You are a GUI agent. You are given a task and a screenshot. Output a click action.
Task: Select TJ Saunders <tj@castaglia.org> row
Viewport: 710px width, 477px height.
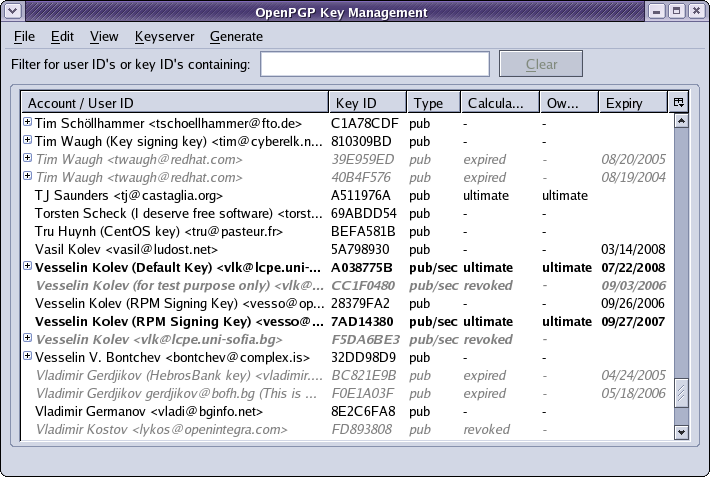[x=347, y=195]
